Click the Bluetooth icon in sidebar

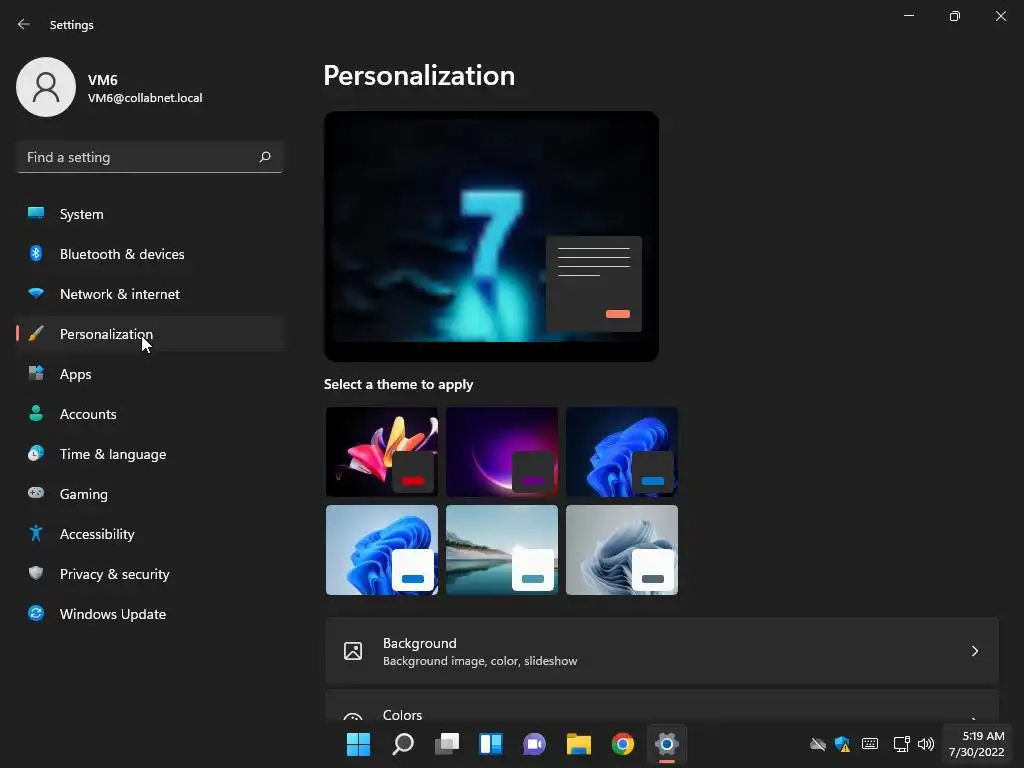(x=36, y=253)
